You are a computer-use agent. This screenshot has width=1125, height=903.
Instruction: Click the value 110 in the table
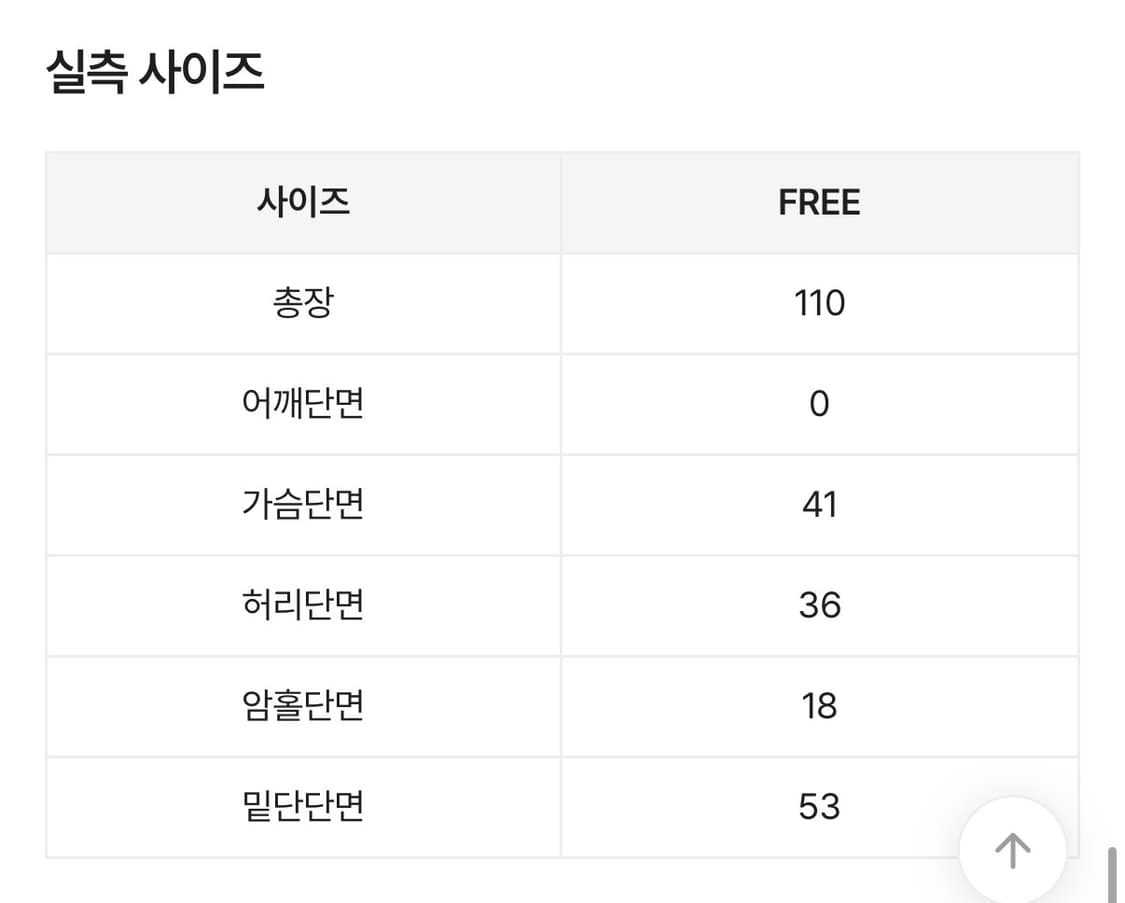tap(820, 303)
